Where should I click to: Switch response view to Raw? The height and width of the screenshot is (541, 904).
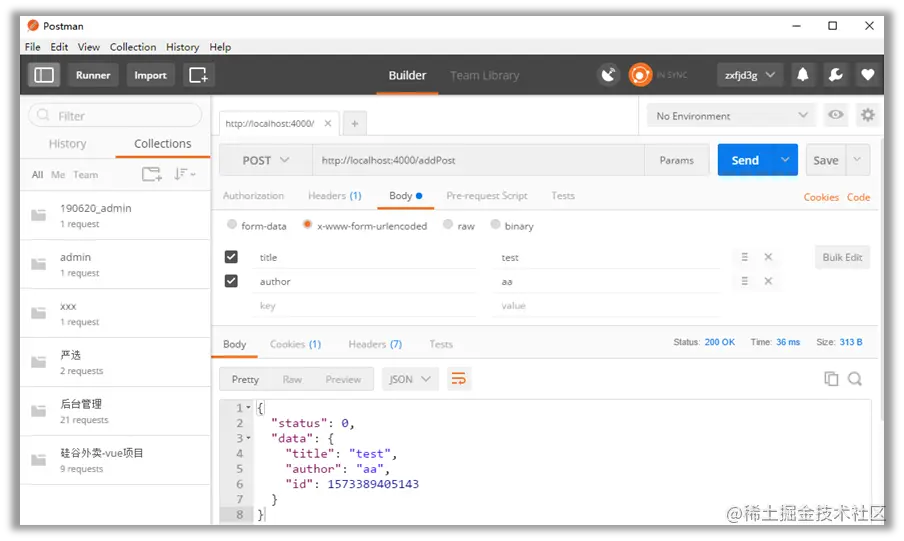[292, 379]
